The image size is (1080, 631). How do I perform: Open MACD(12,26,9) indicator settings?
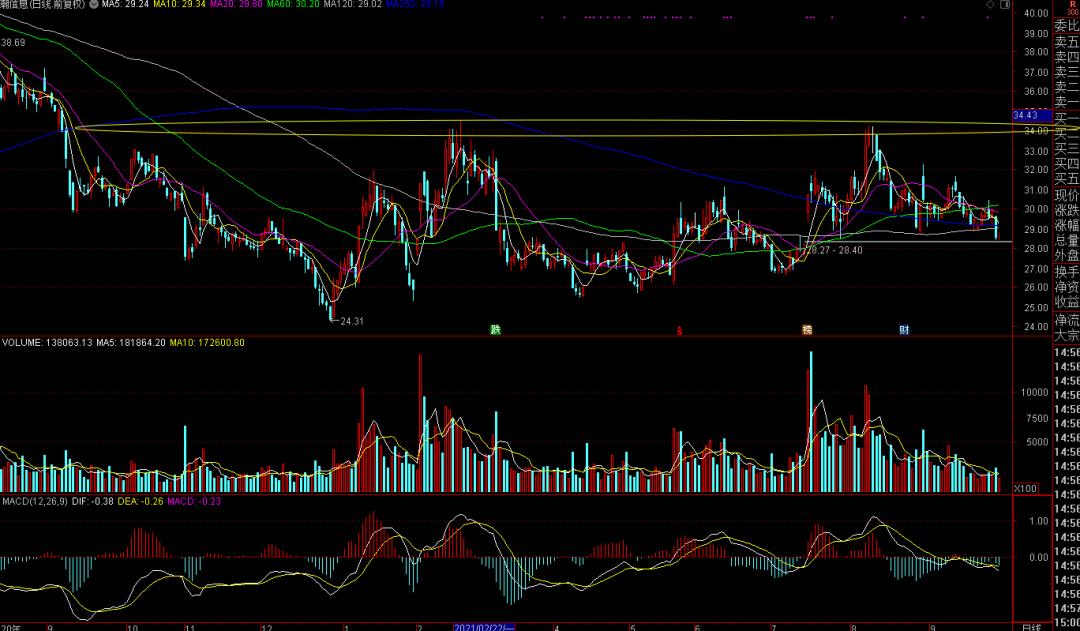point(32,500)
